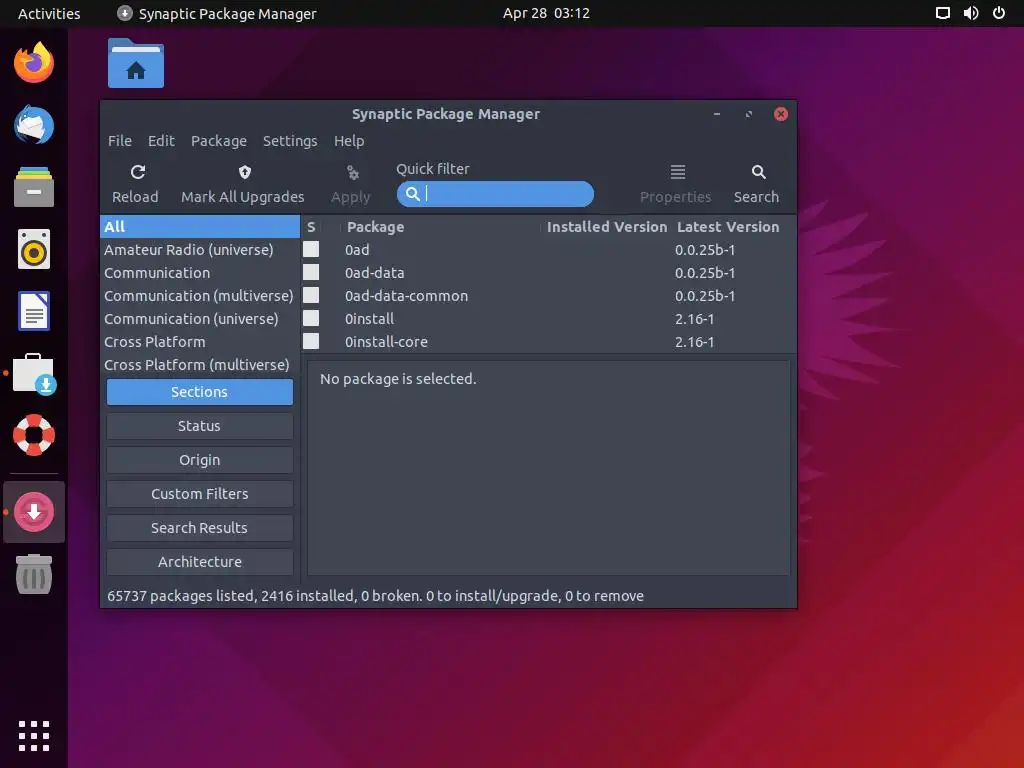Open the Files manager dock icon
Image resolution: width=1024 pixels, height=768 pixels.
click(34, 187)
